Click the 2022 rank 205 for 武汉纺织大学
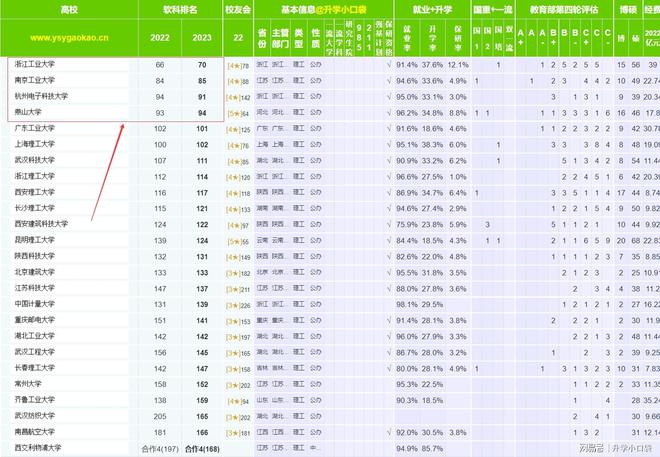 [x=160, y=417]
